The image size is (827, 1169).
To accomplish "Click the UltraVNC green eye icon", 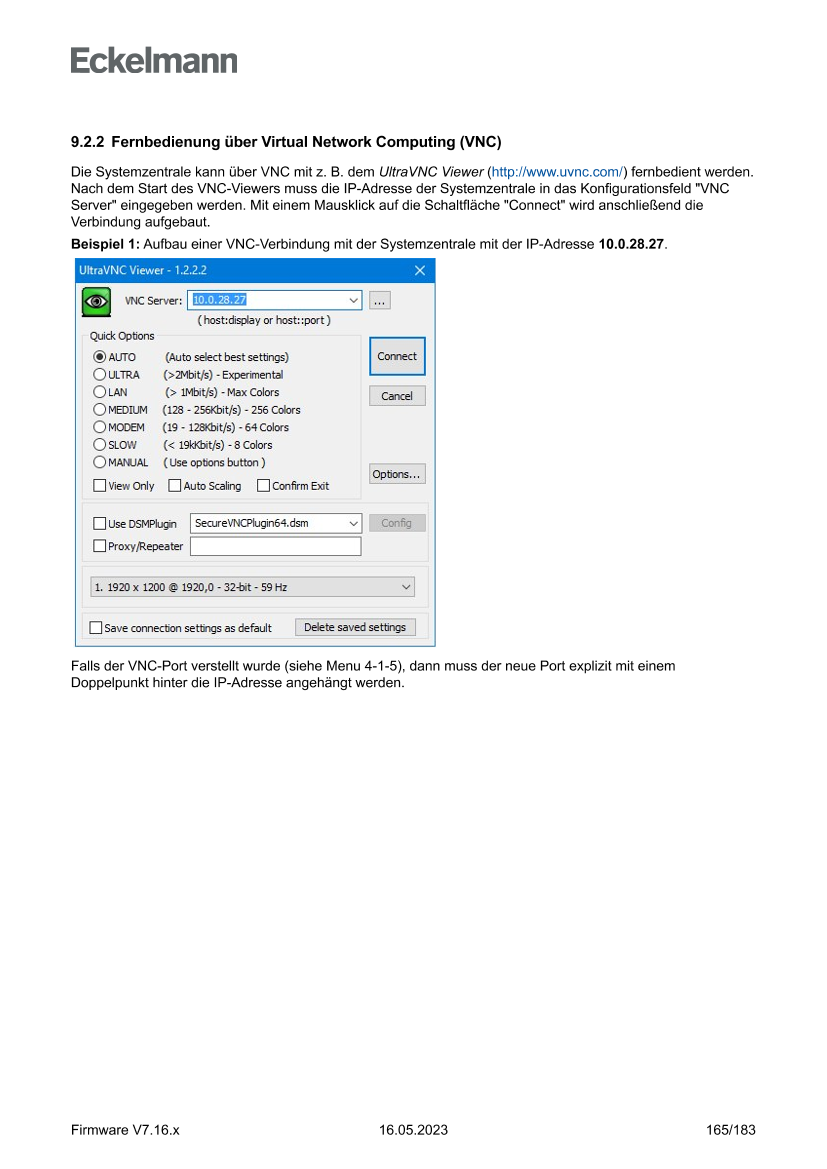I will point(96,301).
